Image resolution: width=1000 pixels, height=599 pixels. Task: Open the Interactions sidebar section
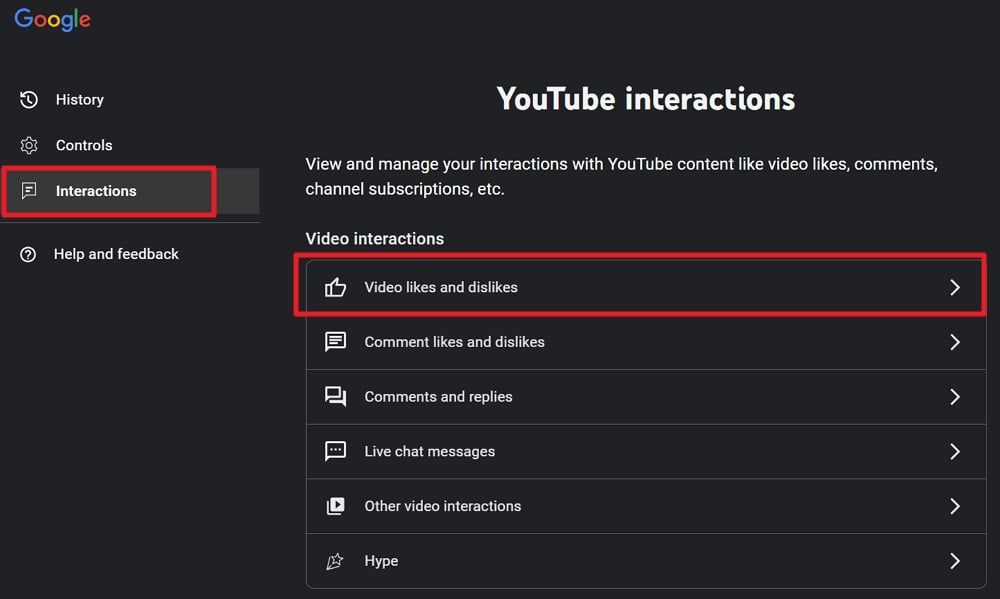96,191
